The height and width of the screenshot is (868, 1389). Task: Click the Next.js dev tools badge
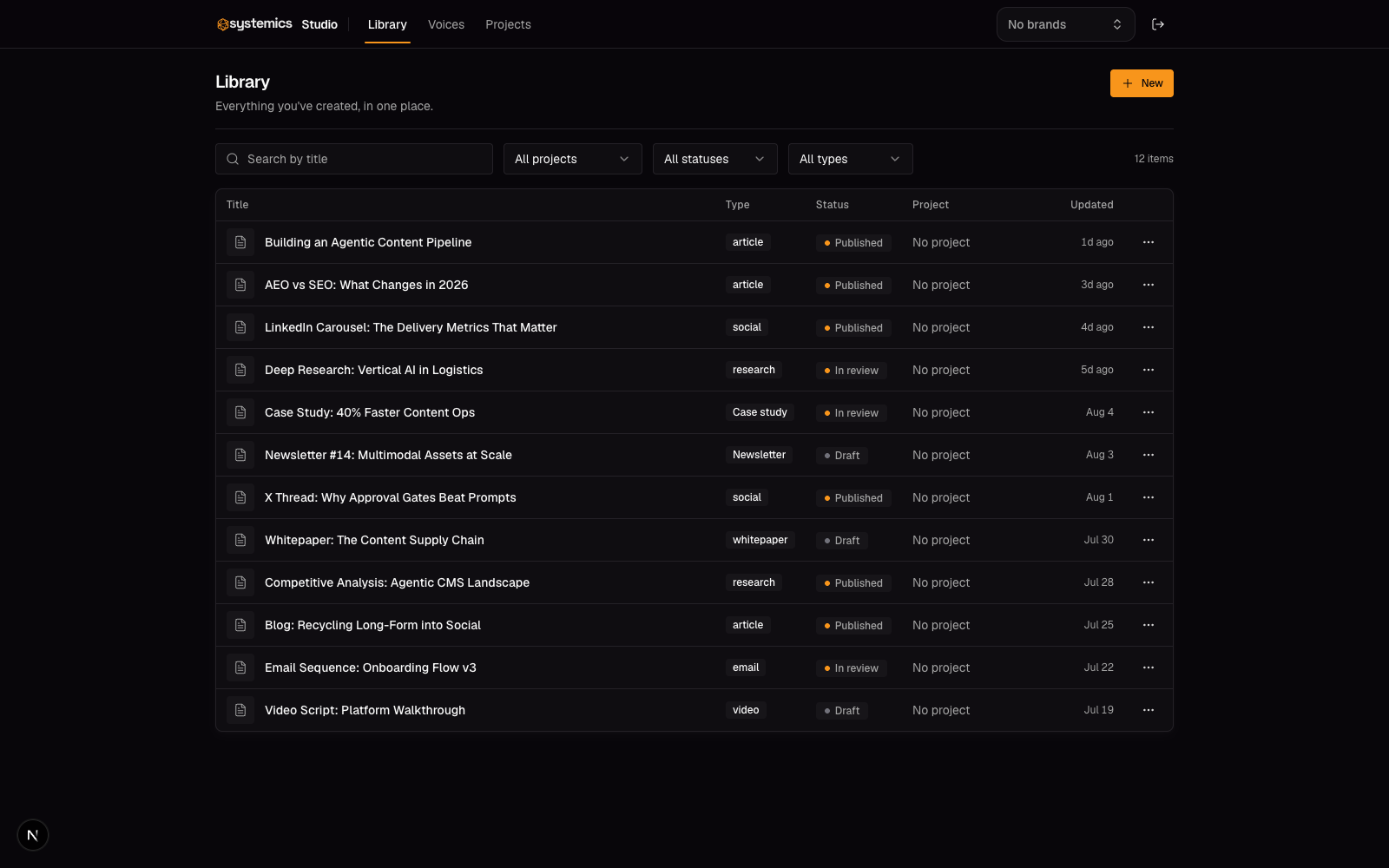point(33,835)
